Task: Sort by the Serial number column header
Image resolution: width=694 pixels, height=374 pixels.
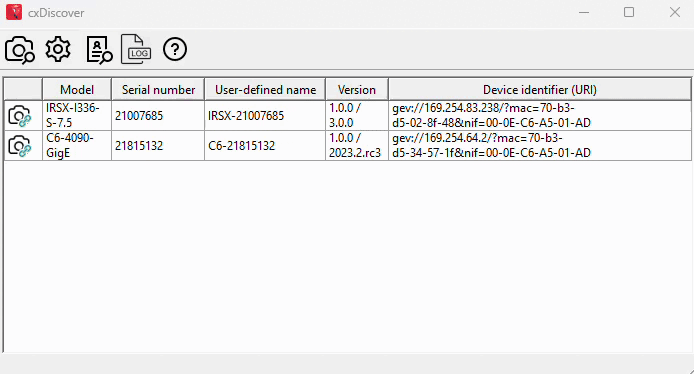Action: (158, 89)
